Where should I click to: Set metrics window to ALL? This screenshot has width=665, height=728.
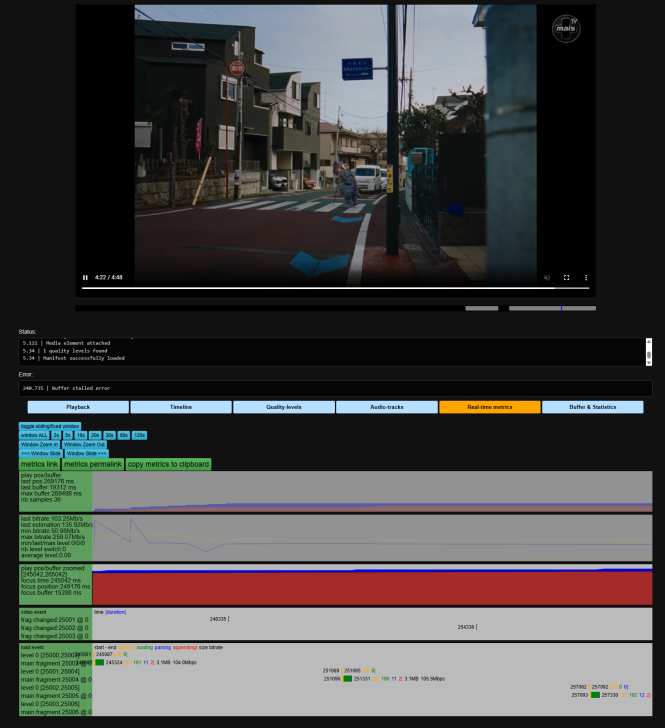34,436
